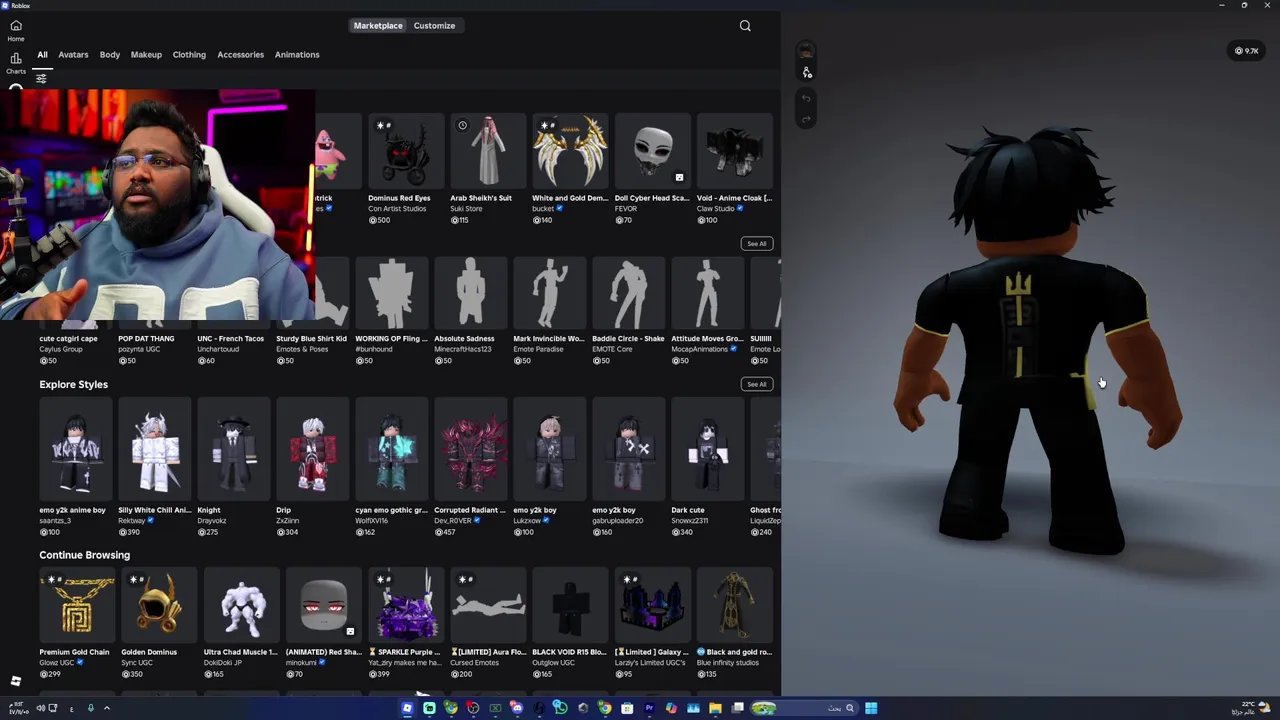Select the Avatars category tab
The width and height of the screenshot is (1280, 720).
73,55
